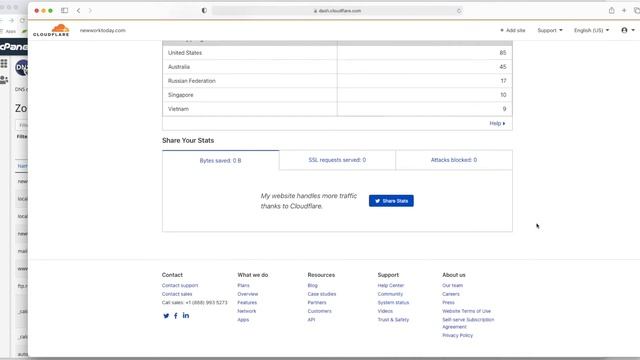Viewport: 640px width, 360px height.
Task: Click the Cloudflare logo
Action: pos(51,30)
